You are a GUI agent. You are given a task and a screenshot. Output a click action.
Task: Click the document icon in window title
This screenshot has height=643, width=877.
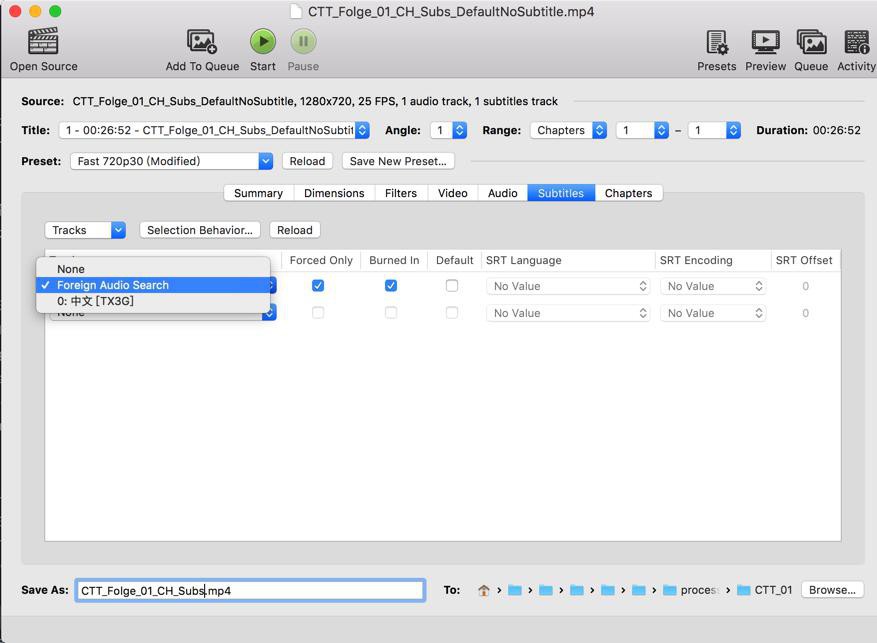click(296, 12)
